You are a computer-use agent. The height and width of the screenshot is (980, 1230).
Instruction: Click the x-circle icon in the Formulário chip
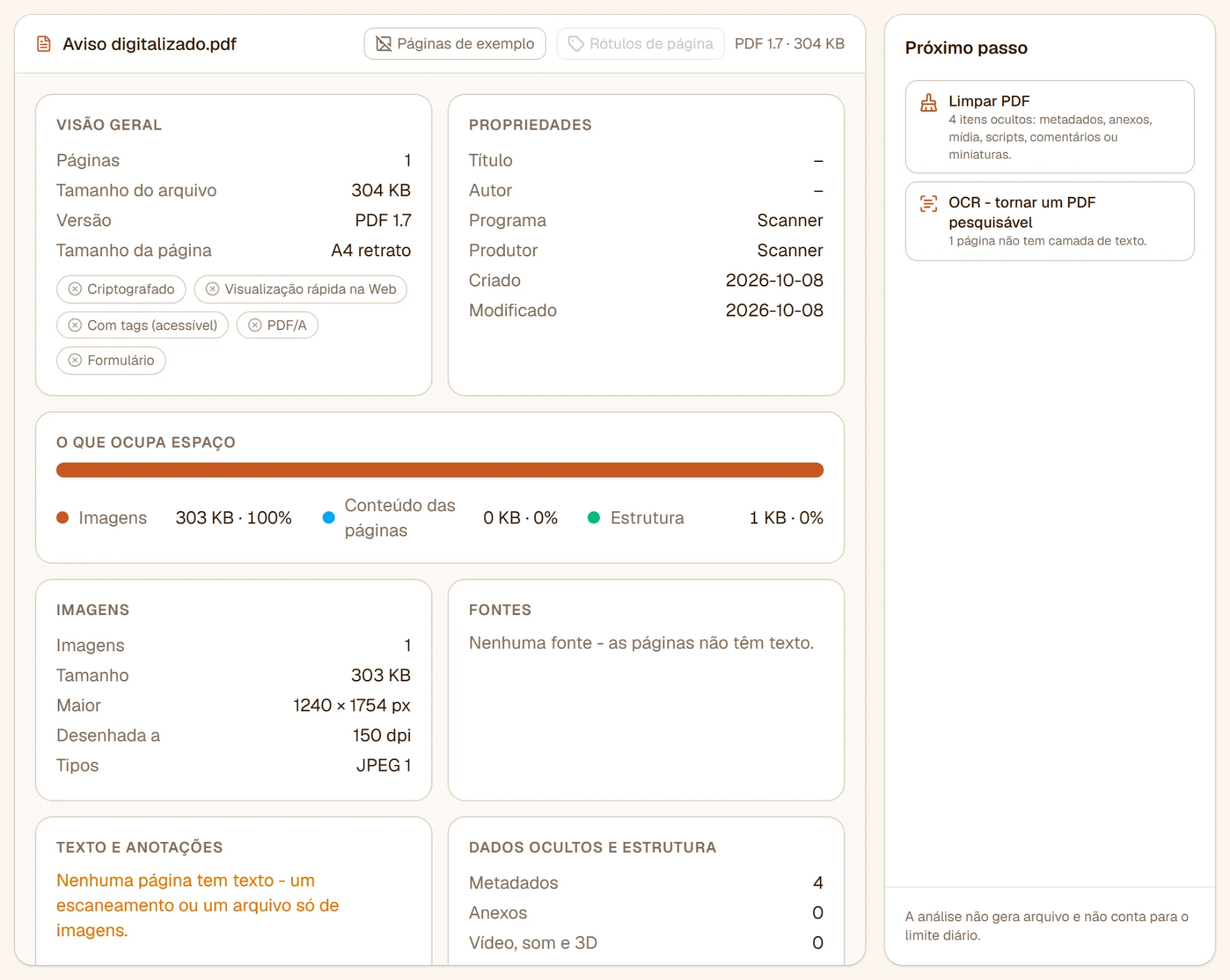[x=75, y=360]
